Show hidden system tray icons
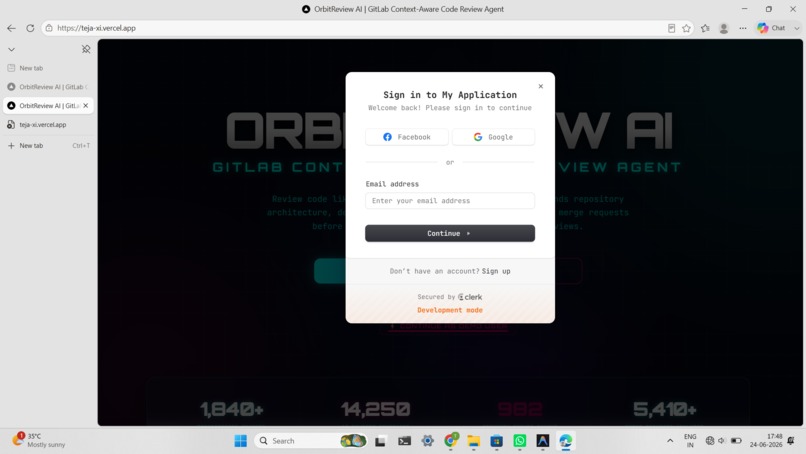 click(x=670, y=441)
